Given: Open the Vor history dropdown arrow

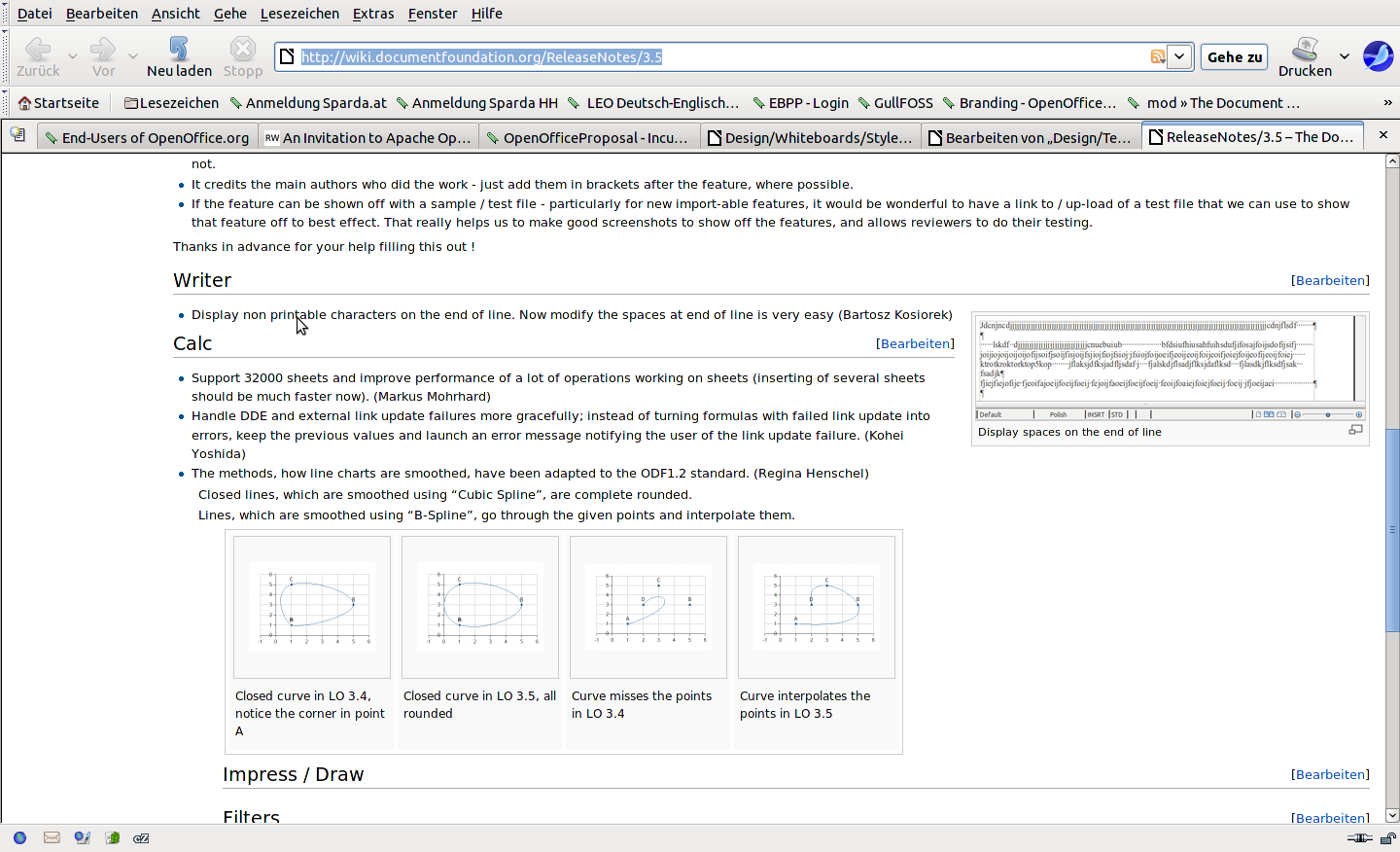Looking at the screenshot, I should 133,56.
